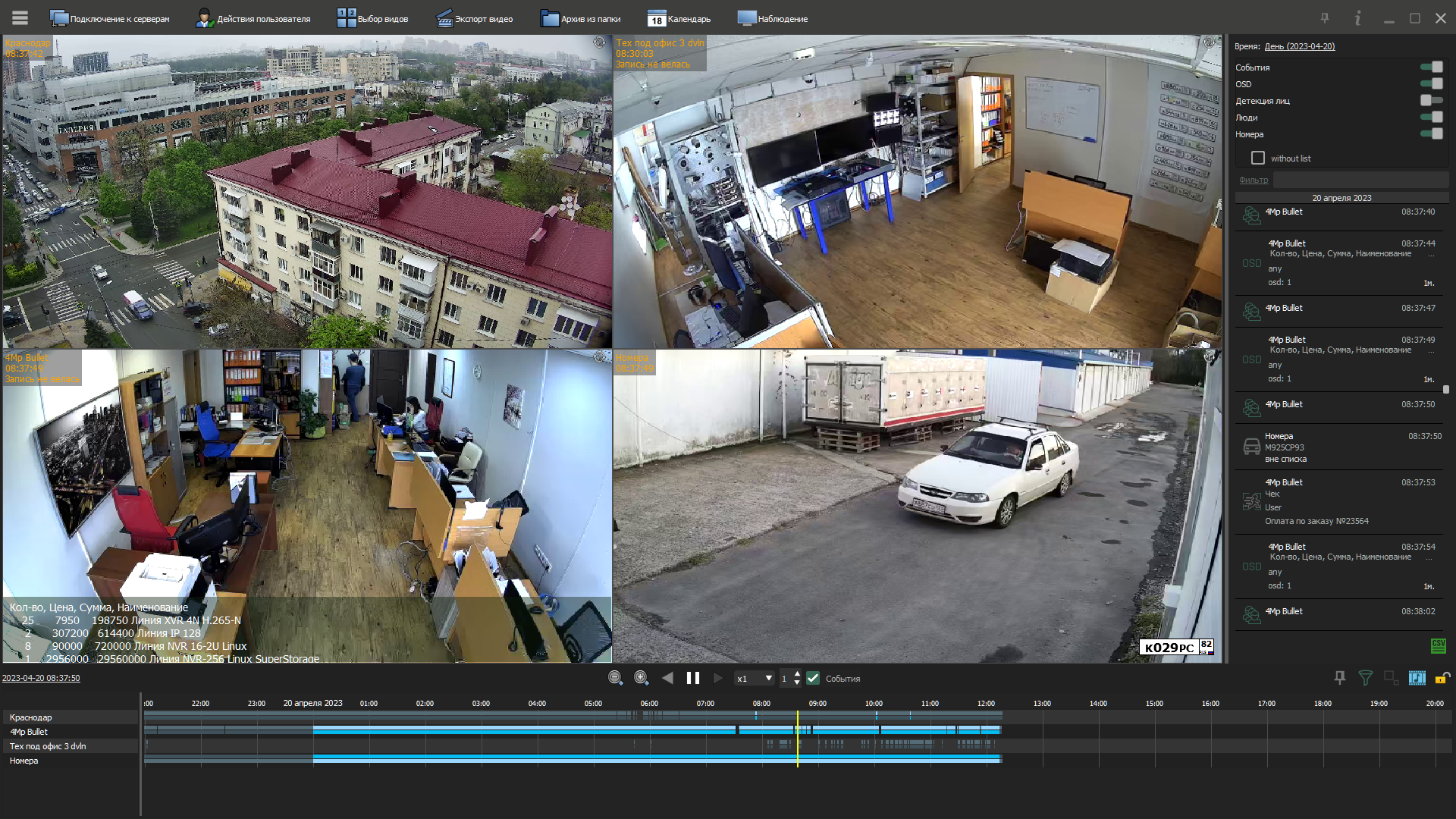Viewport: 1456px width, 819px height.
Task: Pause video playback
Action: coord(693,678)
